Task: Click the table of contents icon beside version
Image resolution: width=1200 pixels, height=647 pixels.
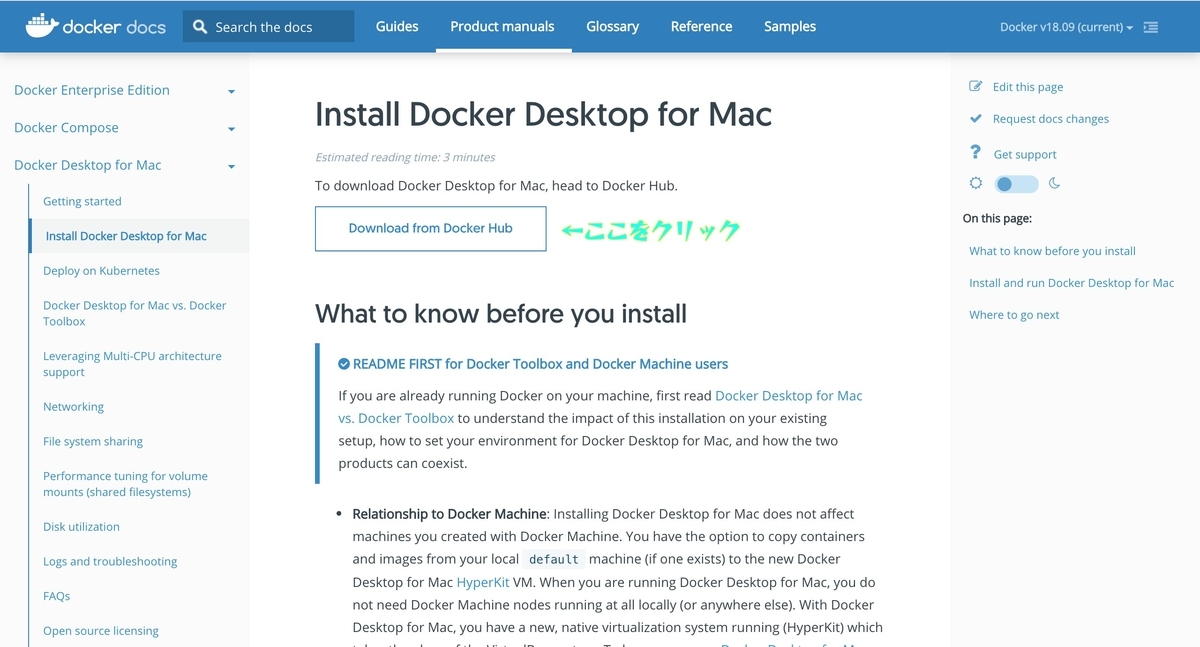Action: pos(1151,27)
